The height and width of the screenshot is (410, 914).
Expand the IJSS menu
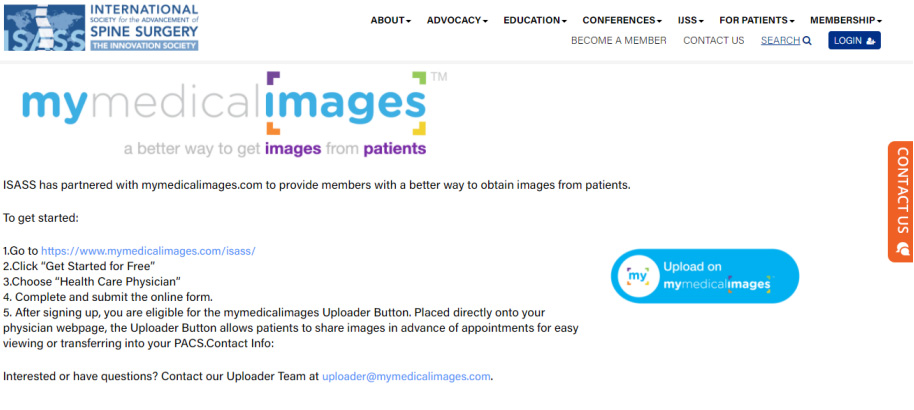[691, 20]
